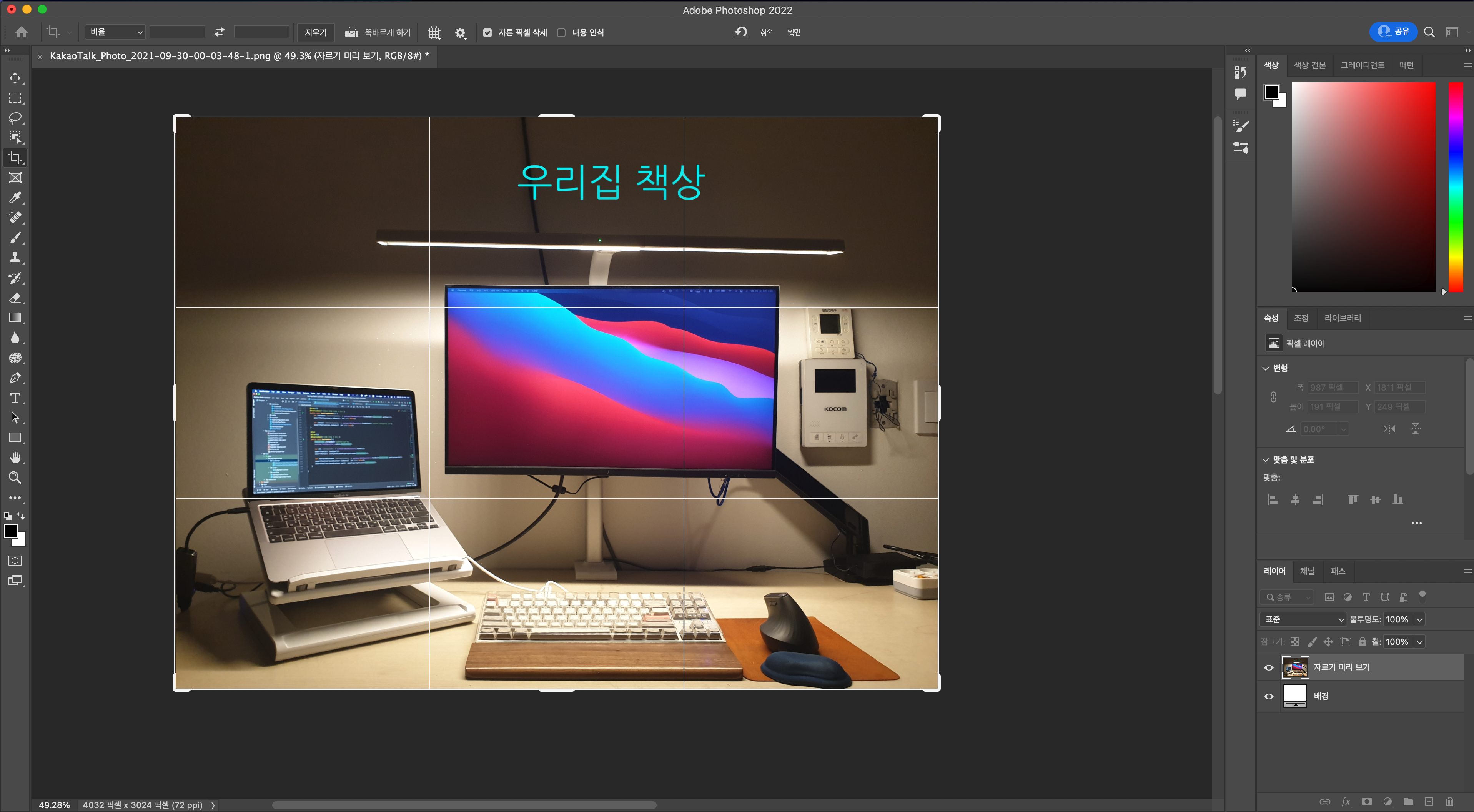
Task: Select the Lasso tool
Action: [x=15, y=118]
